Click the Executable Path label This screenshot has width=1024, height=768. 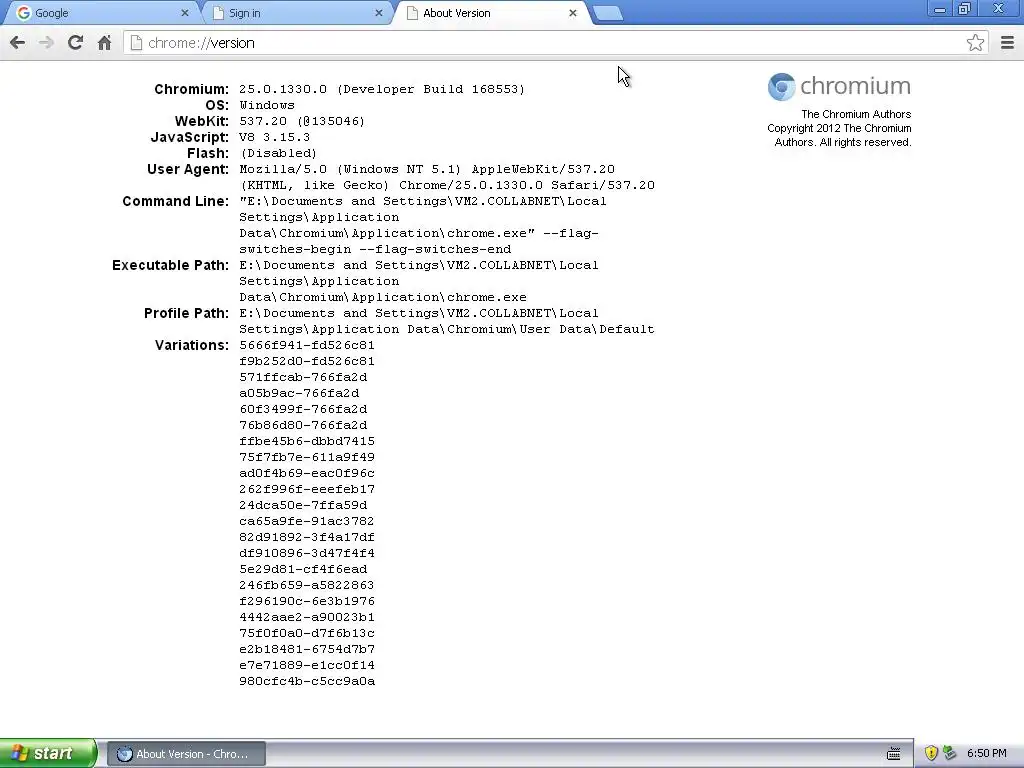(170, 265)
